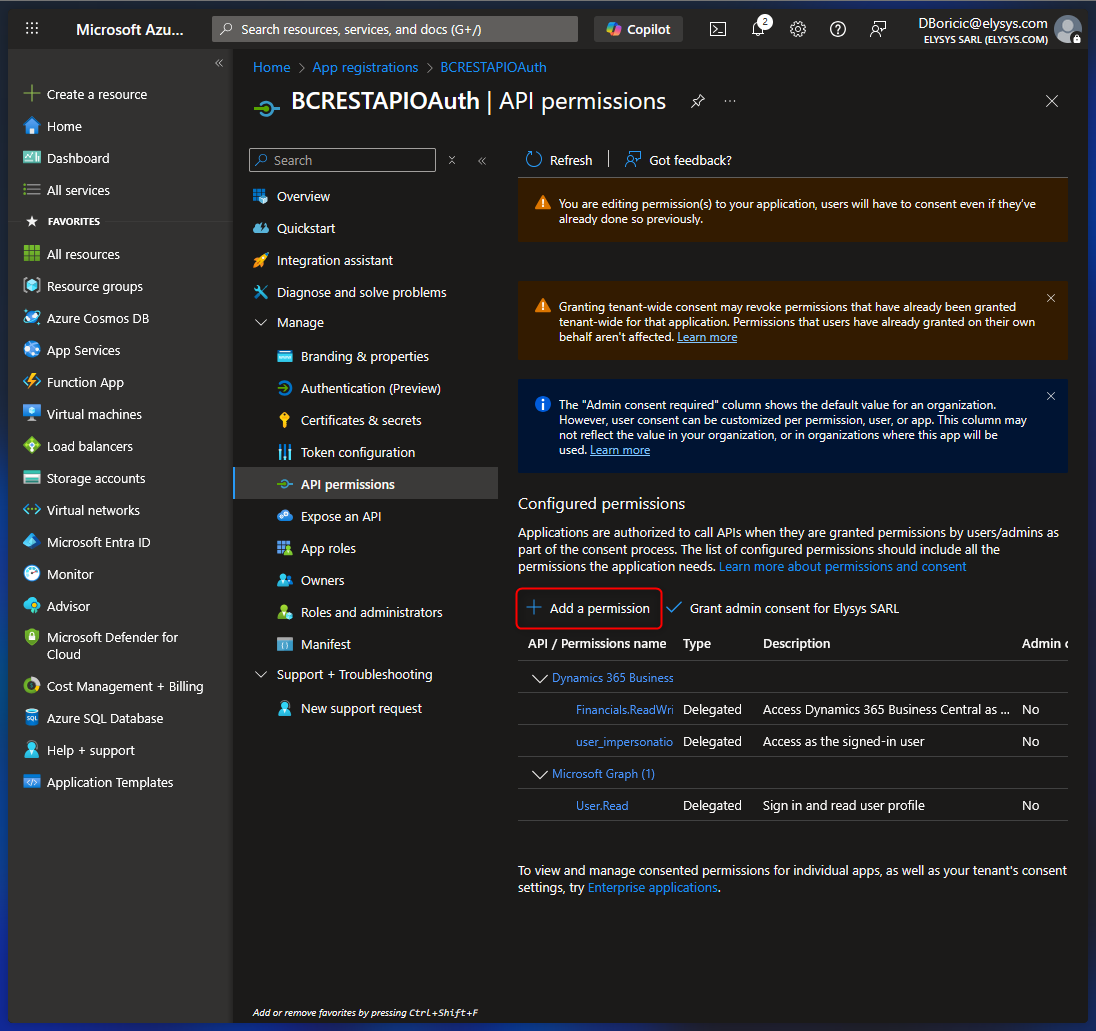The height and width of the screenshot is (1031, 1096).
Task: Open the portal menu waffle icon
Action: [x=32, y=29]
